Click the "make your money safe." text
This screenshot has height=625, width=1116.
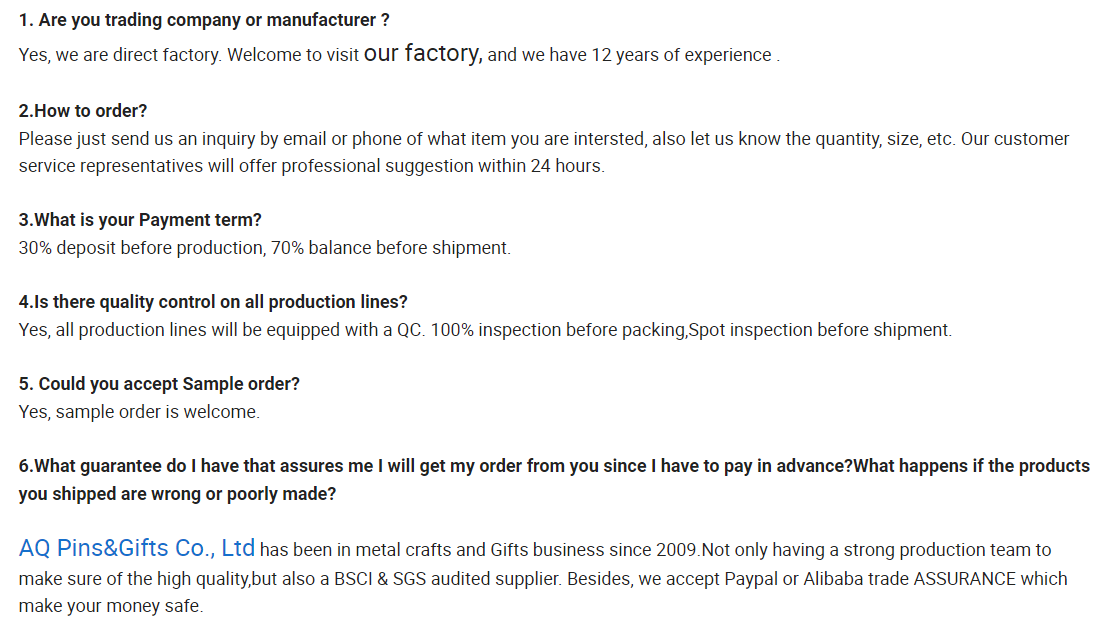110,606
